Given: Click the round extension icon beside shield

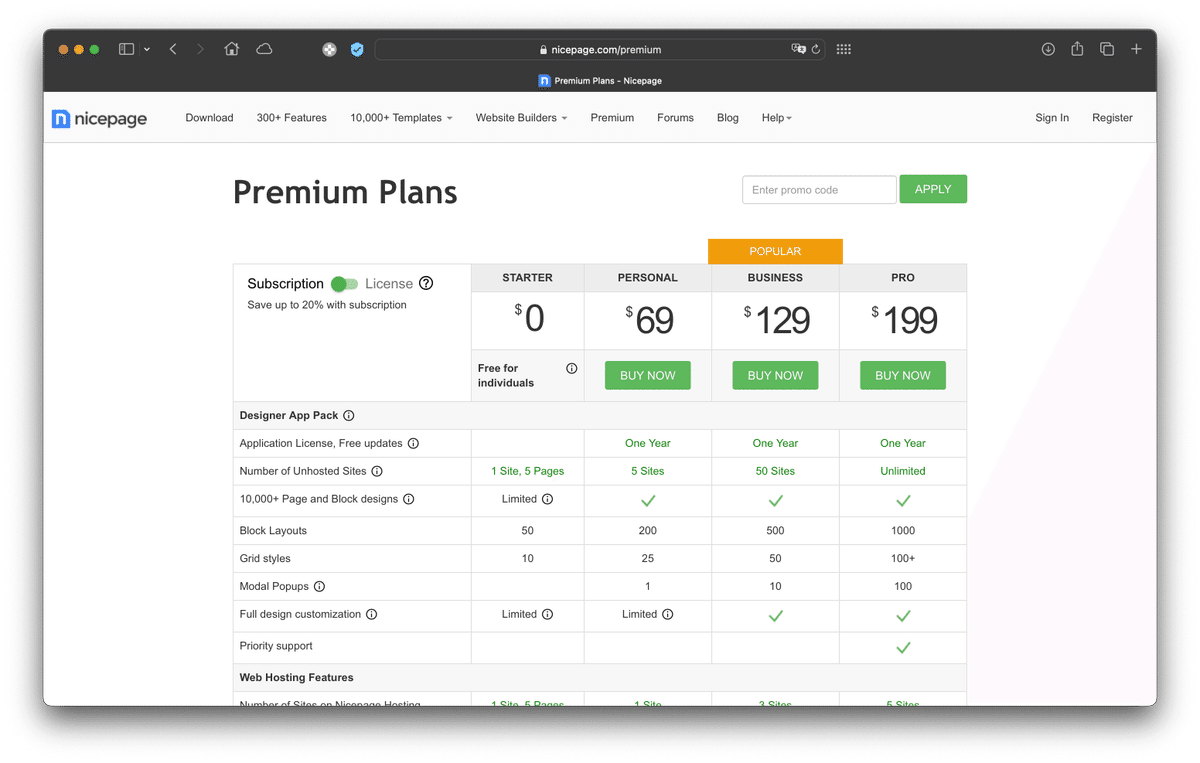Looking at the screenshot, I should tap(329, 49).
